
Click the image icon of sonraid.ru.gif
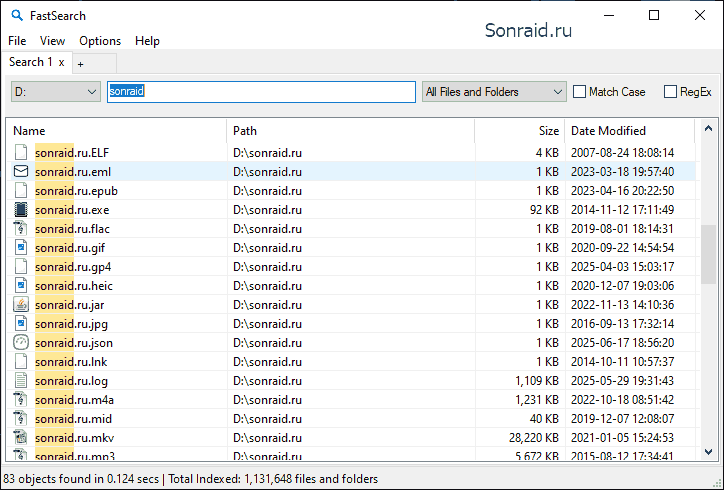click(21, 247)
